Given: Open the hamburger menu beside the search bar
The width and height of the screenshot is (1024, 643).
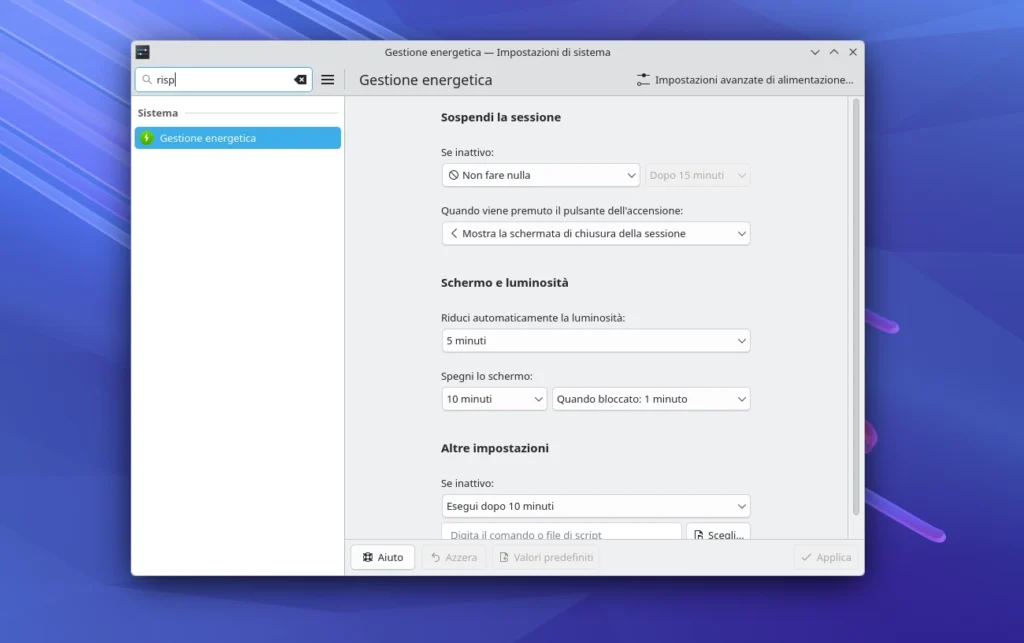Looking at the screenshot, I should (328, 79).
